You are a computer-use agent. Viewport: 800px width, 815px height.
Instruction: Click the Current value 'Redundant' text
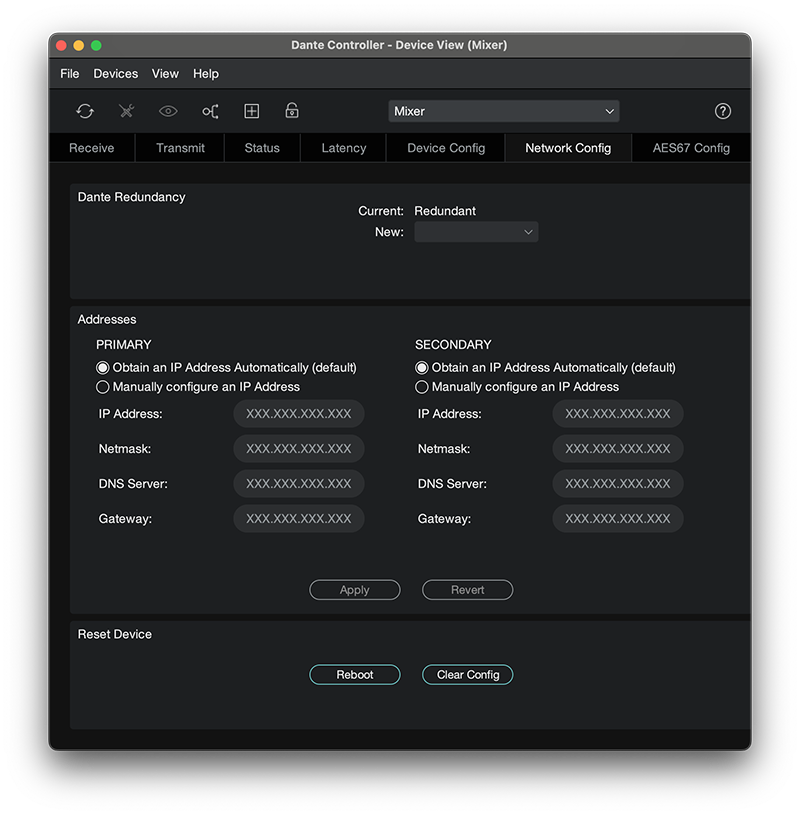[x=444, y=211]
